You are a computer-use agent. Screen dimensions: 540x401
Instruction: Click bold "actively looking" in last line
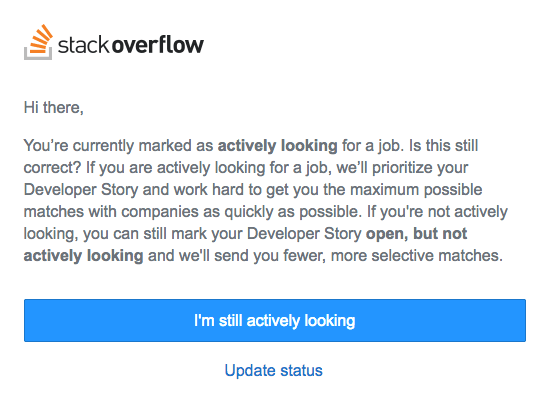tap(83, 256)
